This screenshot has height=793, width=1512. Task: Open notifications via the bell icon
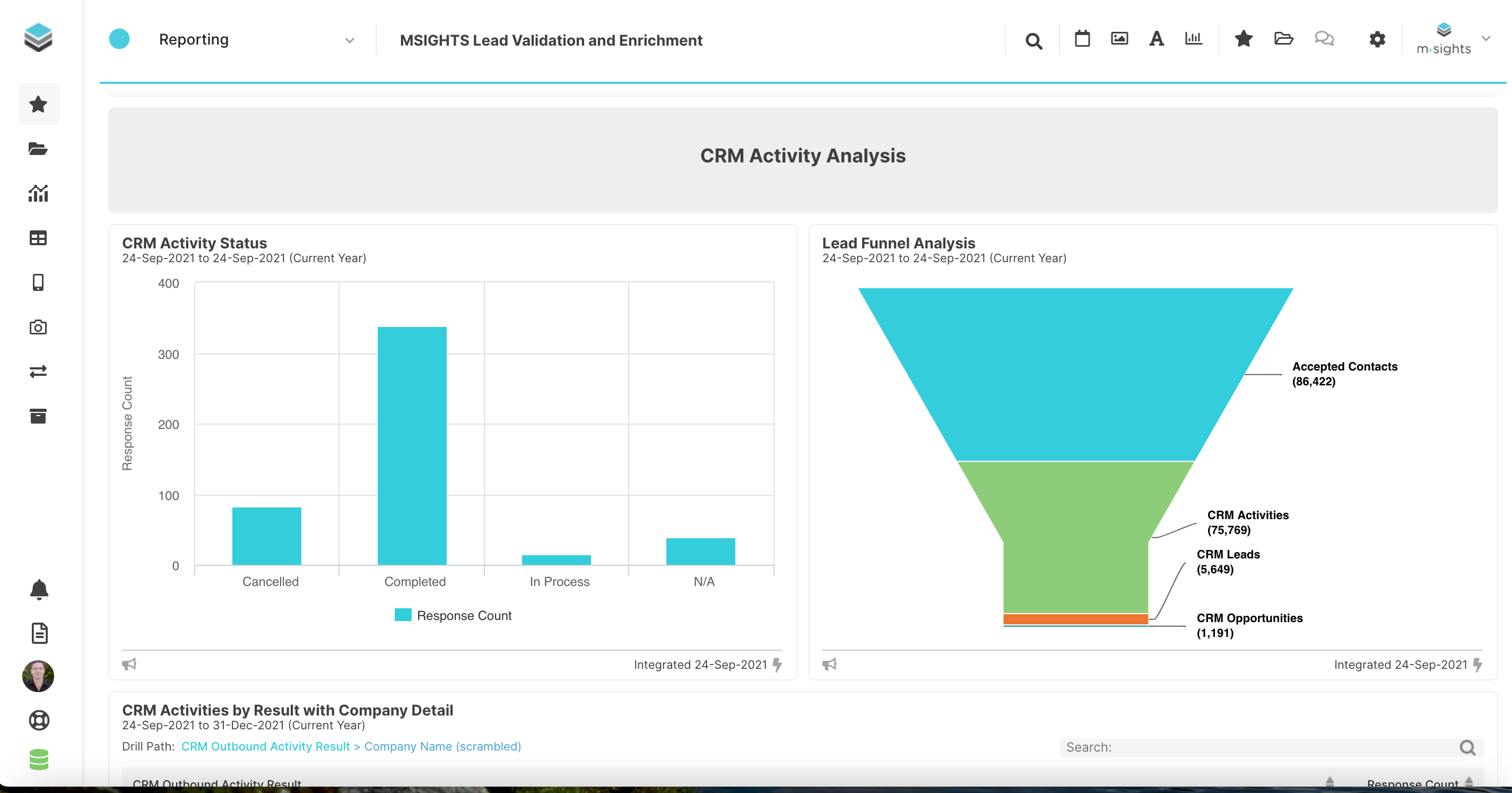pyautogui.click(x=39, y=590)
